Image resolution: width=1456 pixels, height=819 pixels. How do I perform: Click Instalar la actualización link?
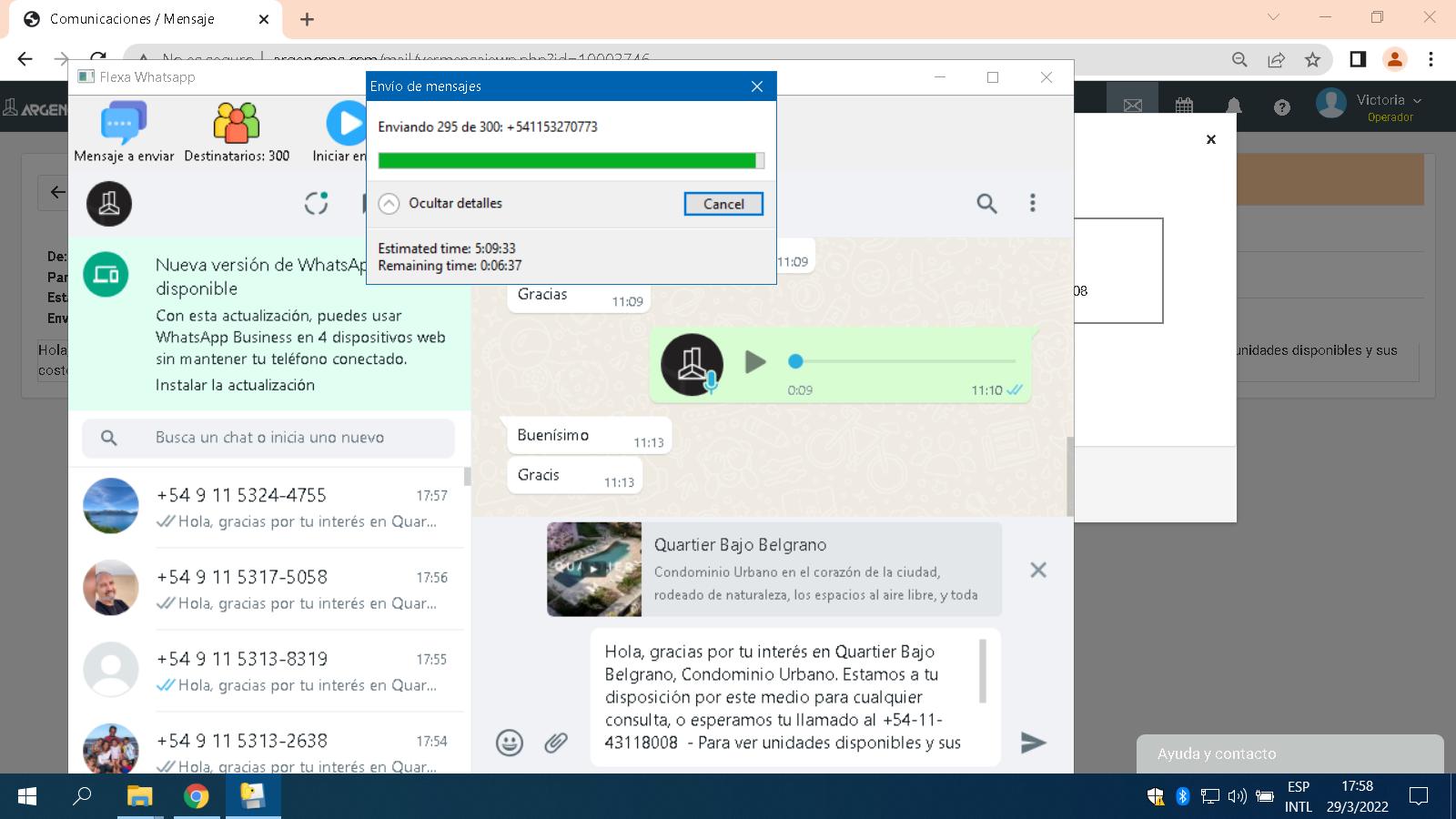235,385
